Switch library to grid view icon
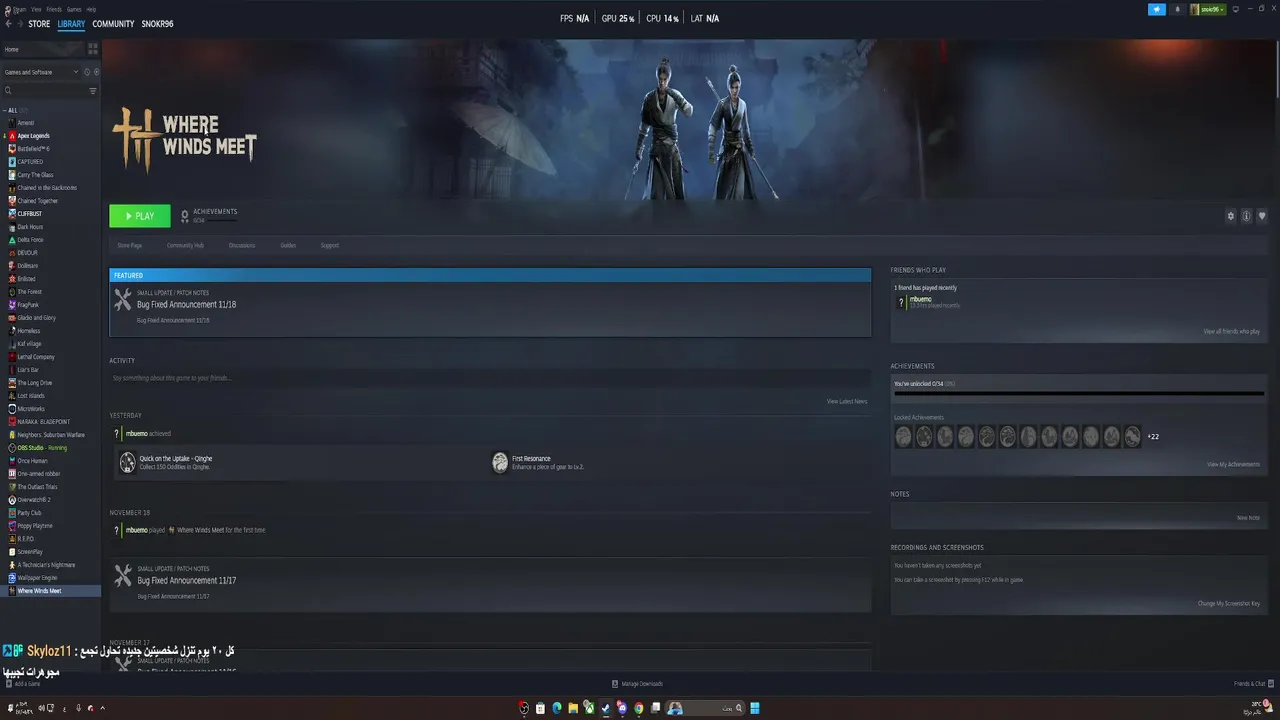1280x720 pixels. click(93, 48)
